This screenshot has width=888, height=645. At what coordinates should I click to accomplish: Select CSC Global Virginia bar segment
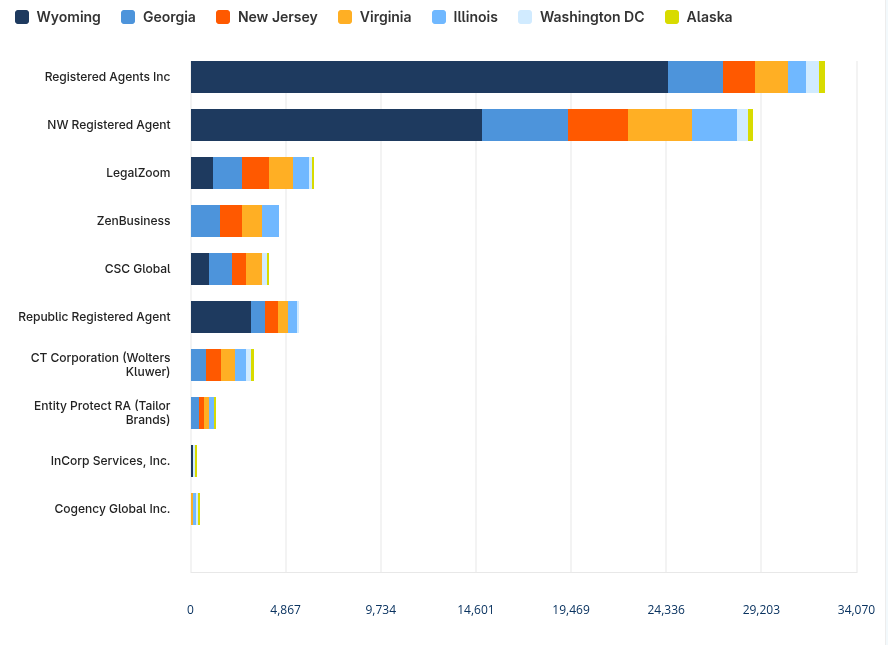pos(254,270)
